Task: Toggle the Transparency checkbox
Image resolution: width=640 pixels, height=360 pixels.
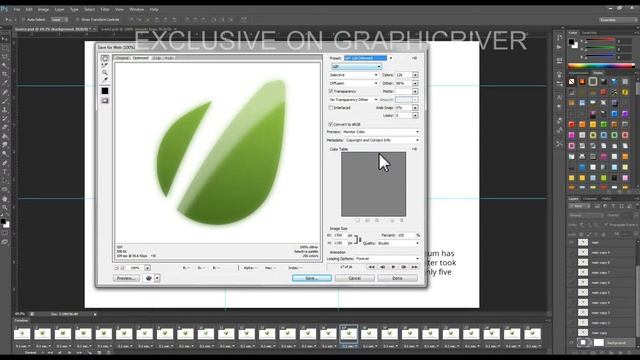Action: coord(331,91)
